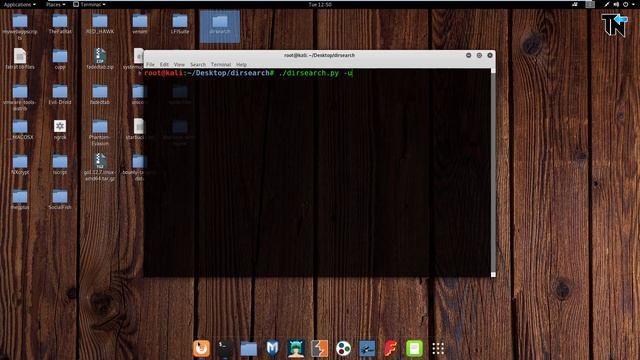The image size is (640, 360).
Task: Show all applications grid in dock
Action: pyautogui.click(x=438, y=349)
